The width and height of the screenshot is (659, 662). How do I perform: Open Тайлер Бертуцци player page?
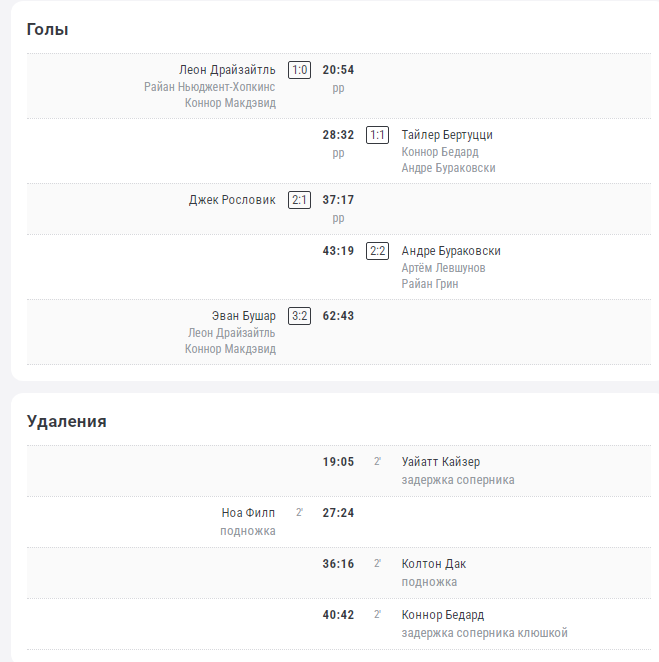447,135
